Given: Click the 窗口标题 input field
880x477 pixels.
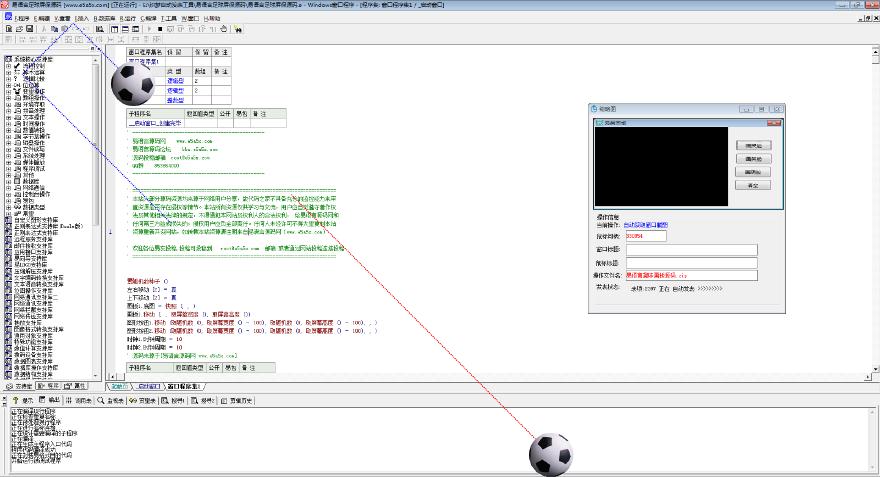Looking at the screenshot, I should pos(691,249).
